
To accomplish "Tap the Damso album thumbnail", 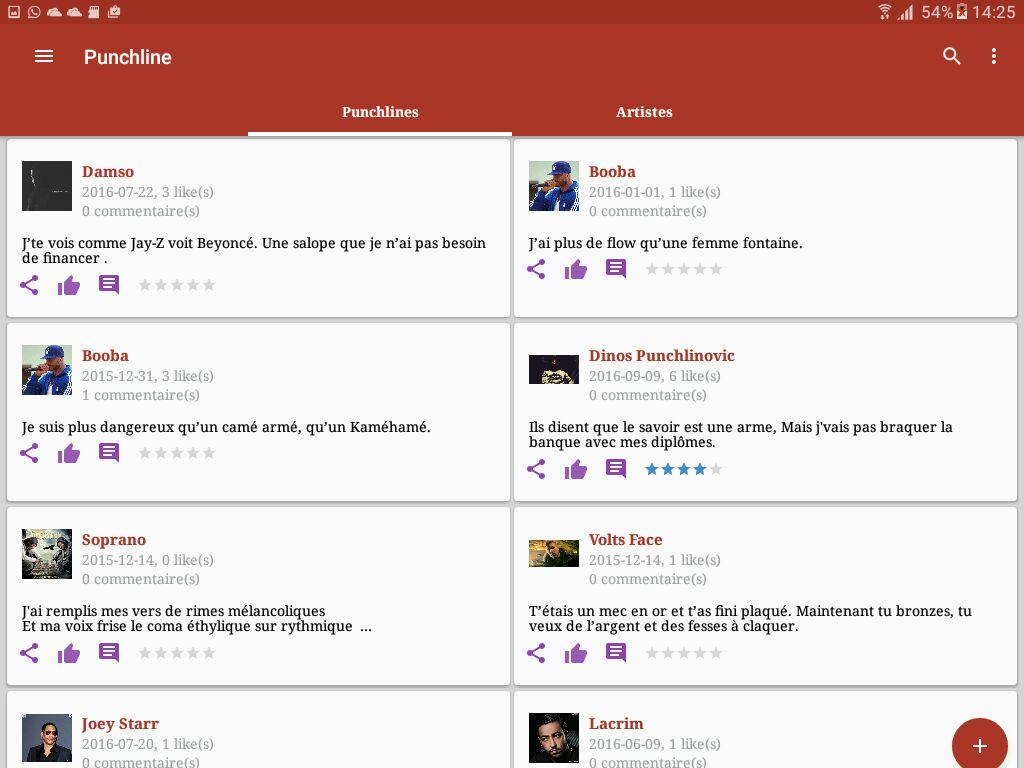I will pos(47,186).
